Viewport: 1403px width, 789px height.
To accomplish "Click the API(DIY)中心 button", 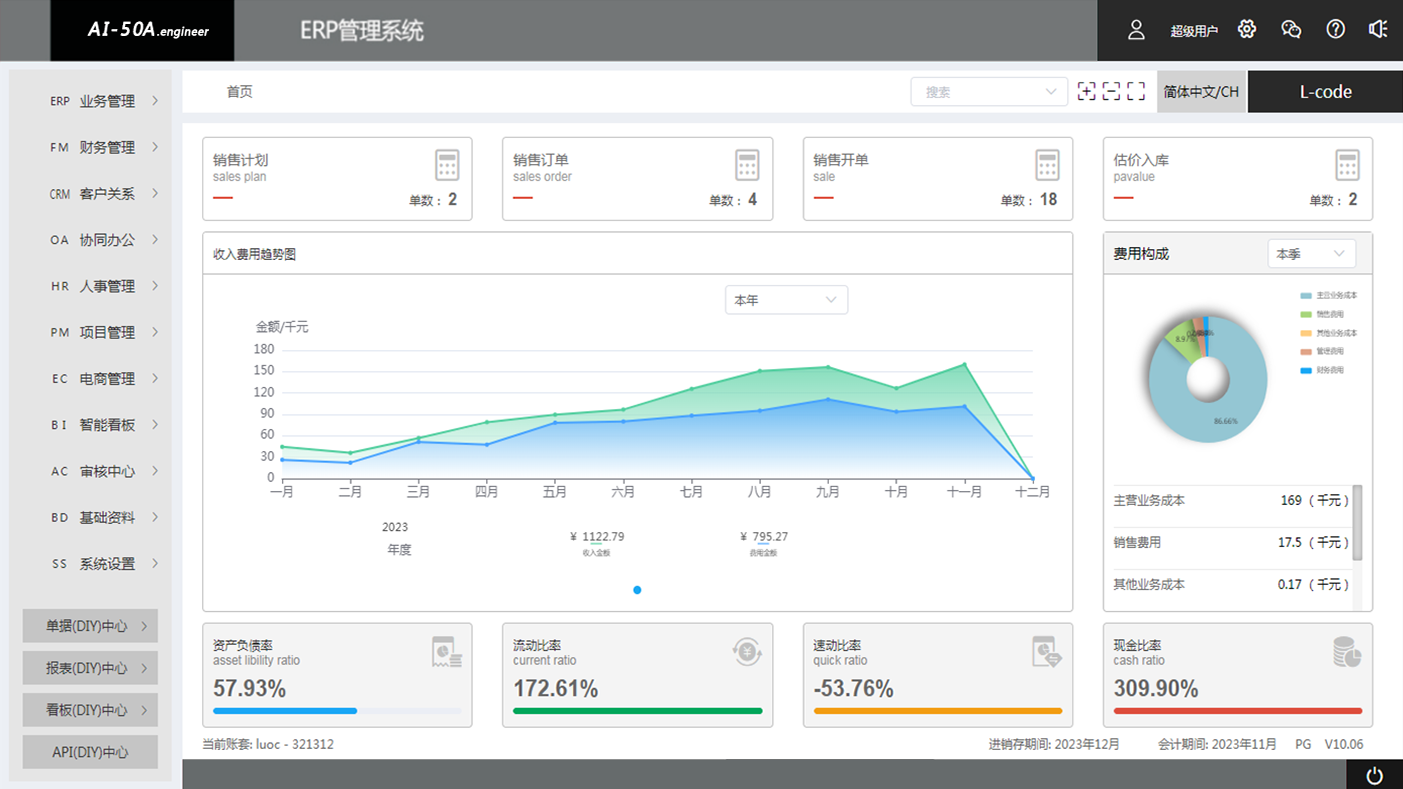I will click(90, 752).
